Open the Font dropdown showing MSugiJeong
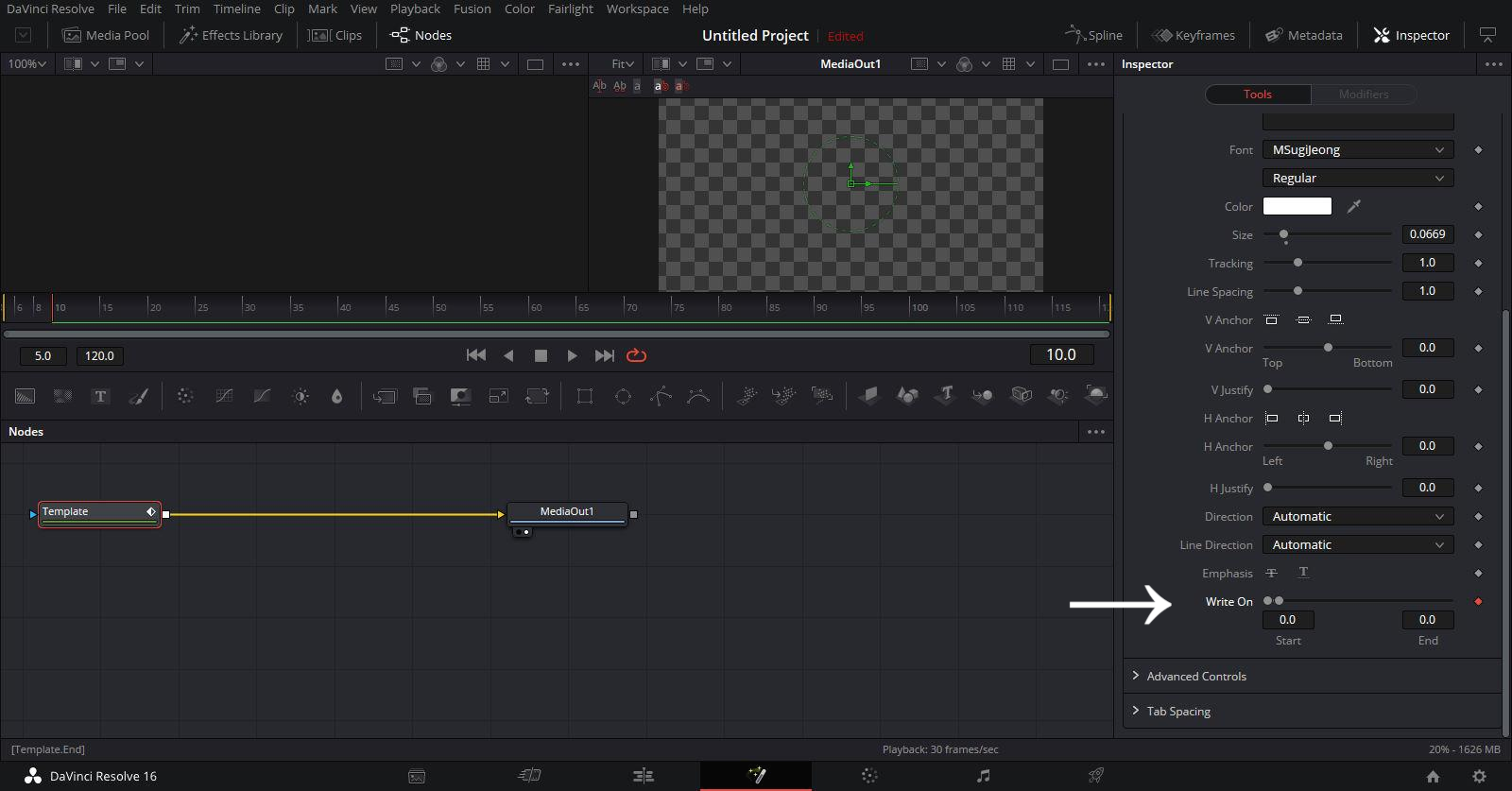Image resolution: width=1512 pixels, height=791 pixels. (1358, 149)
